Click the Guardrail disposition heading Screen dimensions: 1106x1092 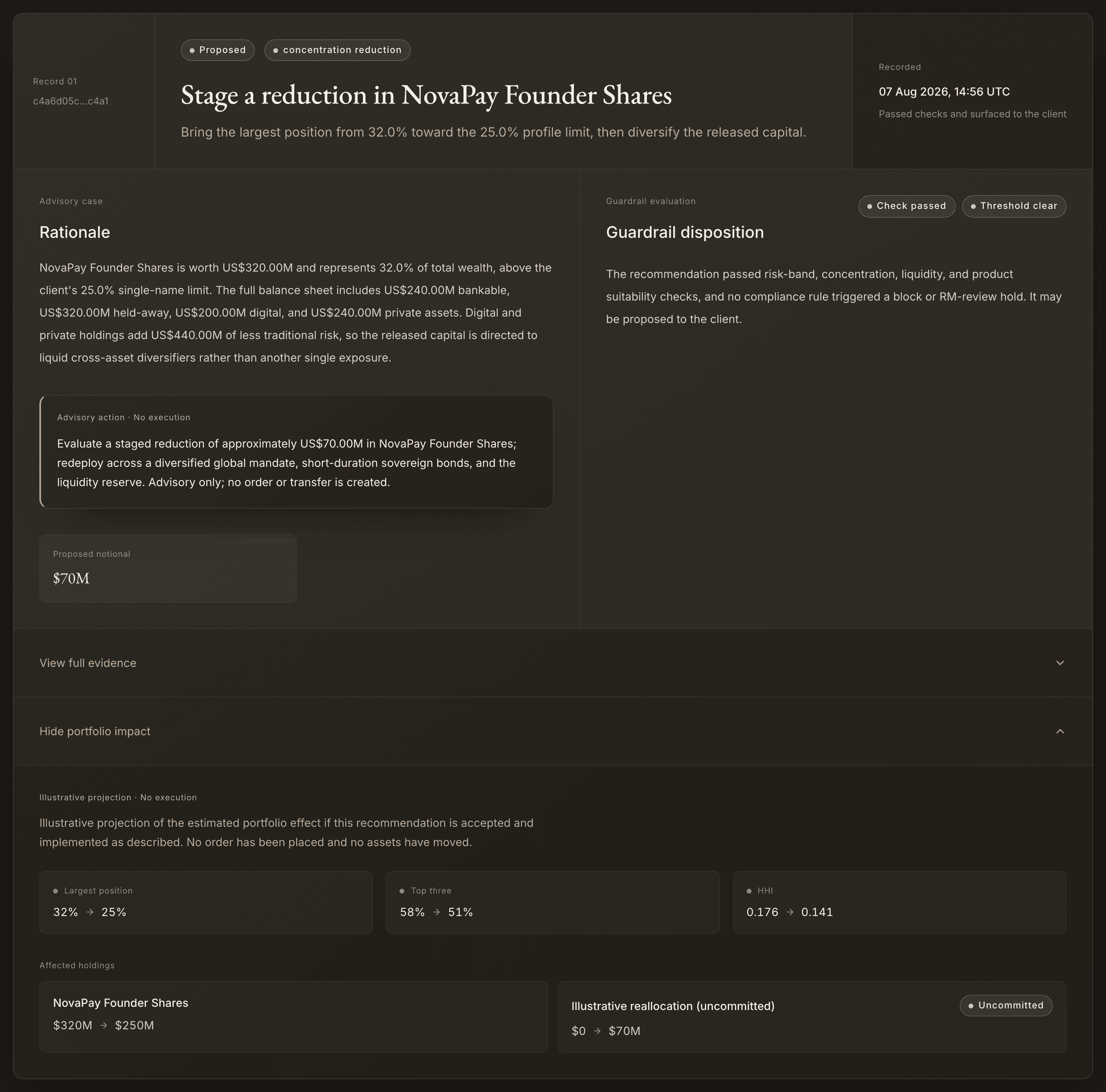tap(685, 232)
